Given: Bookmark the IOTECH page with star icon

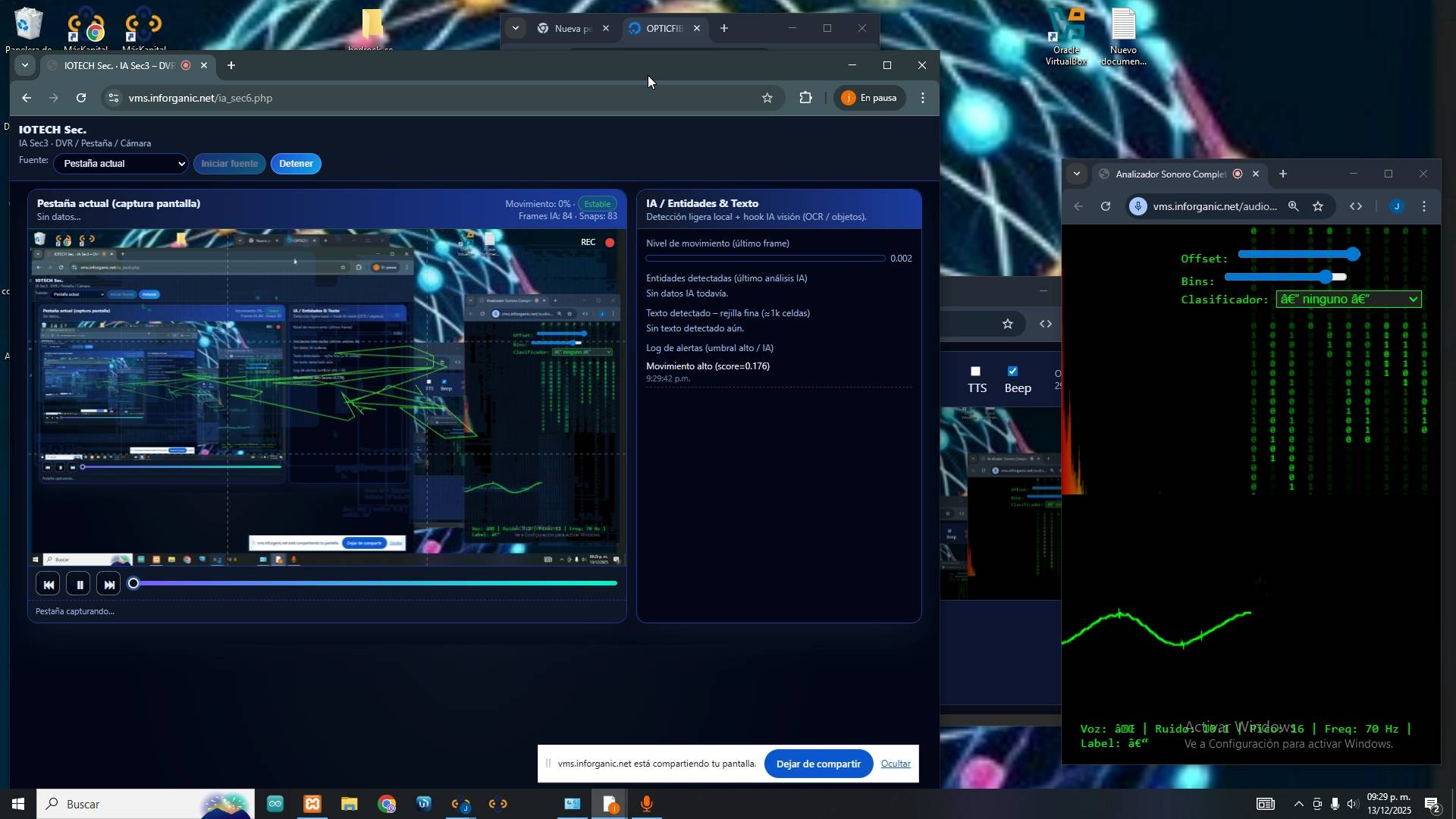Looking at the screenshot, I should [x=767, y=98].
